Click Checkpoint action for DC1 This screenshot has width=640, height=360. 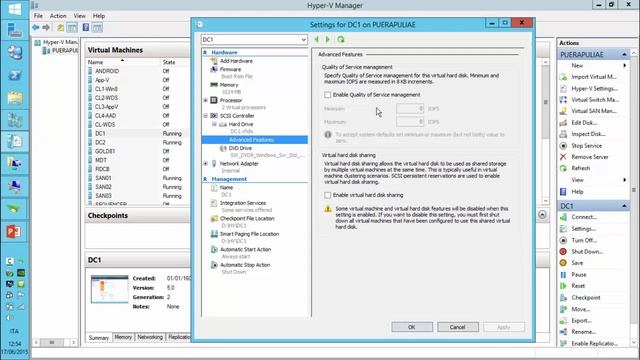click(x=585, y=298)
